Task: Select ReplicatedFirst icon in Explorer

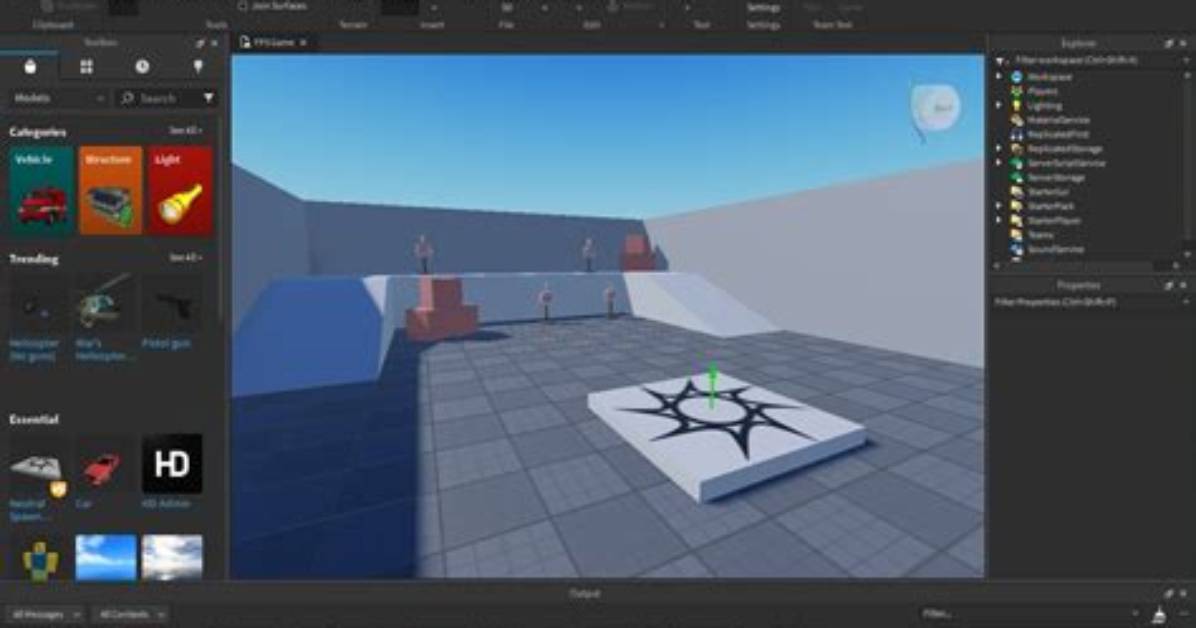Action: click(1017, 134)
